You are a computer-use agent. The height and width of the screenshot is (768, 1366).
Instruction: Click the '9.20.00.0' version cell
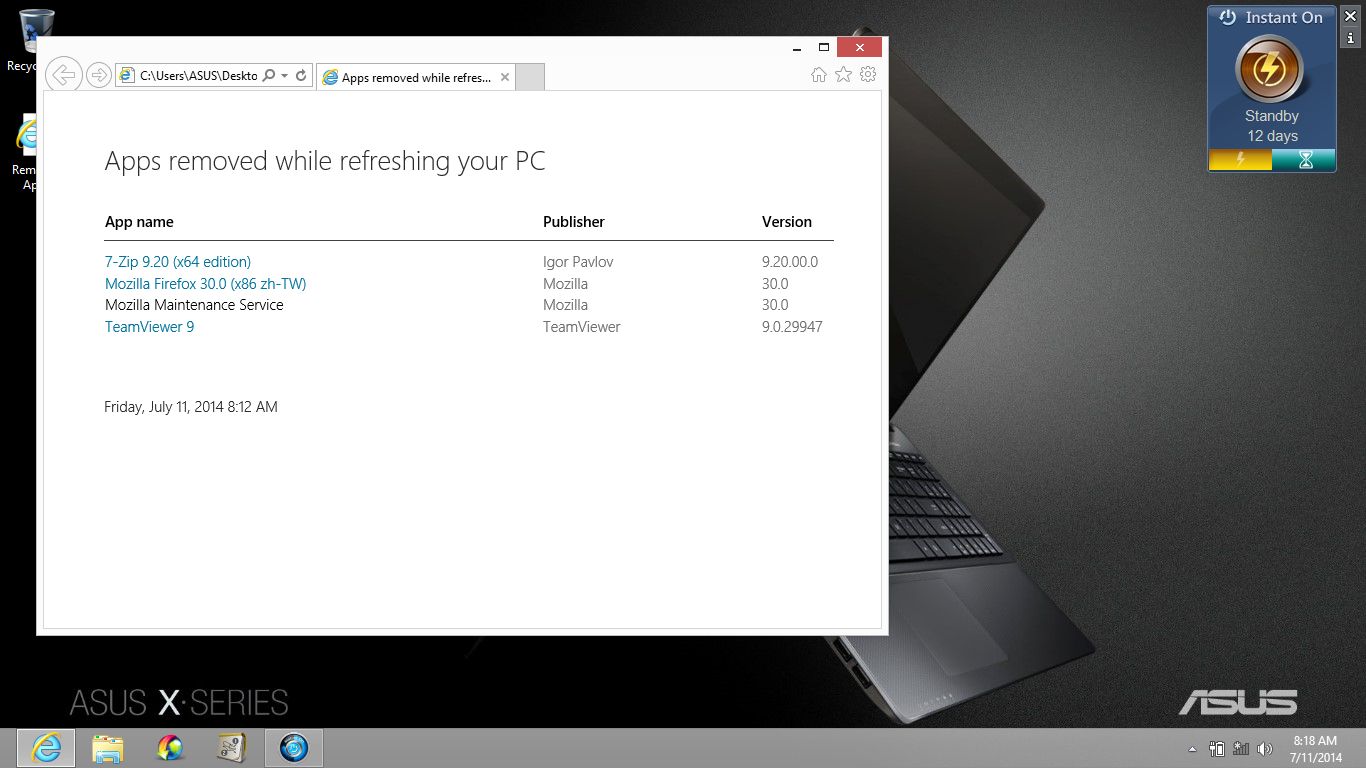[790, 262]
